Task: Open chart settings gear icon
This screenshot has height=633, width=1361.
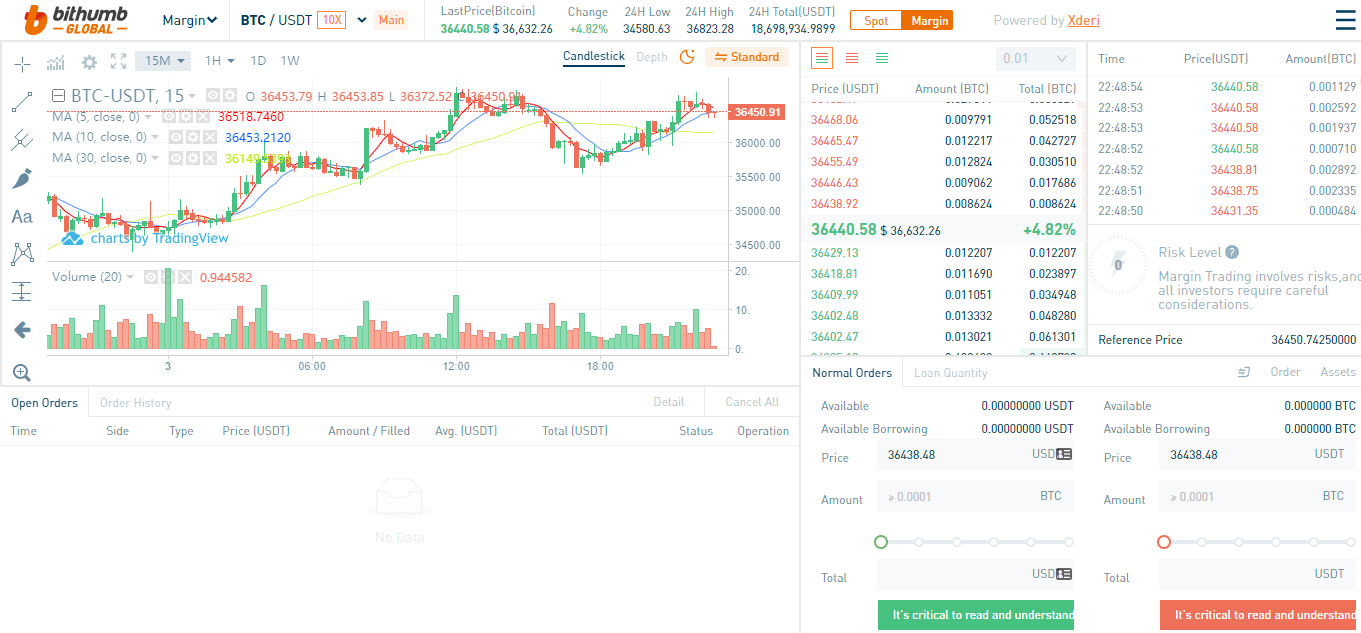Action: pos(89,62)
